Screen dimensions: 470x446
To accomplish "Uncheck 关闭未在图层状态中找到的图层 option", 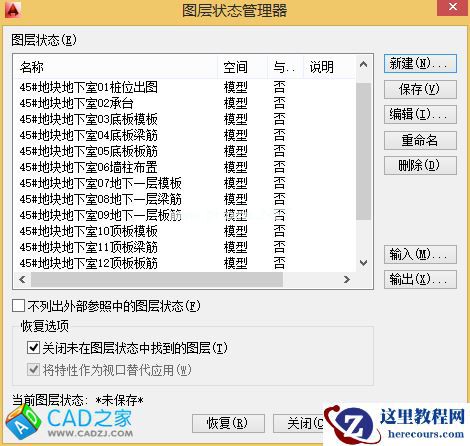I will (x=33, y=348).
